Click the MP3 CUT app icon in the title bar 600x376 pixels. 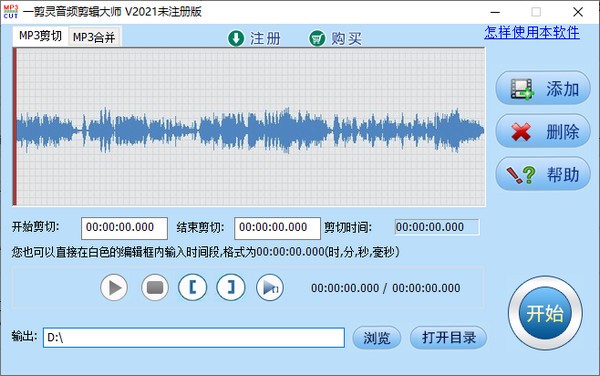pos(11,11)
